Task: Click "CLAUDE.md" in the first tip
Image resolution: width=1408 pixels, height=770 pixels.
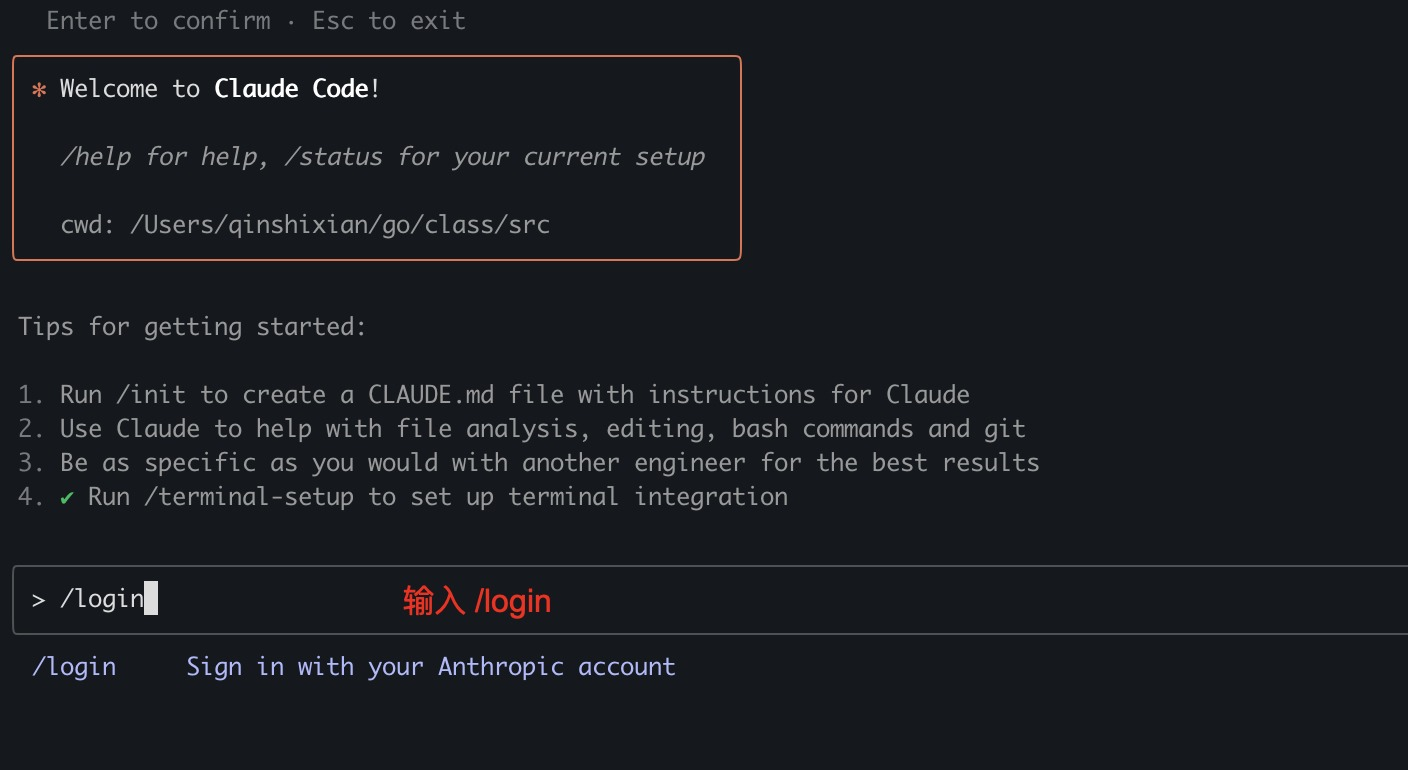Action: (x=431, y=395)
